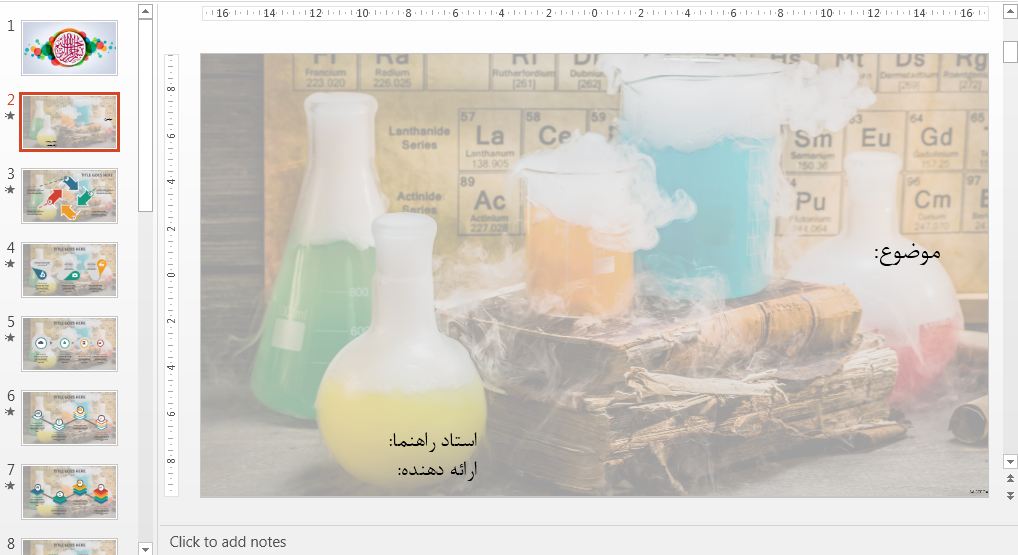Image resolution: width=1018 pixels, height=555 pixels.
Task: Click the 'Click to add notes' area
Action: tap(228, 542)
